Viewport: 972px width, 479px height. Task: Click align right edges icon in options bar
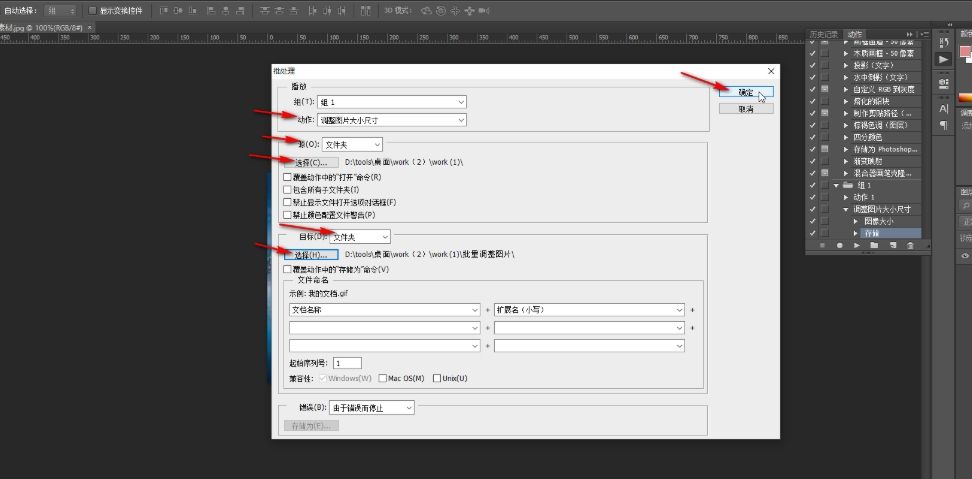pyautogui.click(x=240, y=11)
